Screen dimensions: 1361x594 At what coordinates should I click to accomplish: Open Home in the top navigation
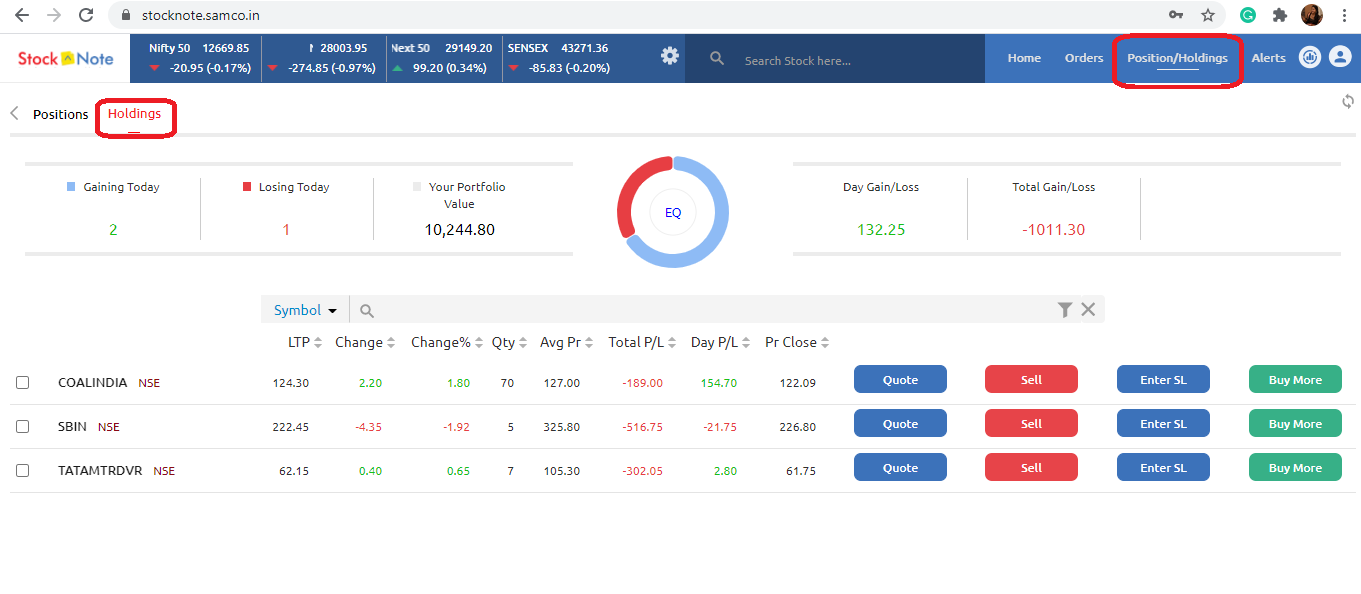coord(1024,58)
